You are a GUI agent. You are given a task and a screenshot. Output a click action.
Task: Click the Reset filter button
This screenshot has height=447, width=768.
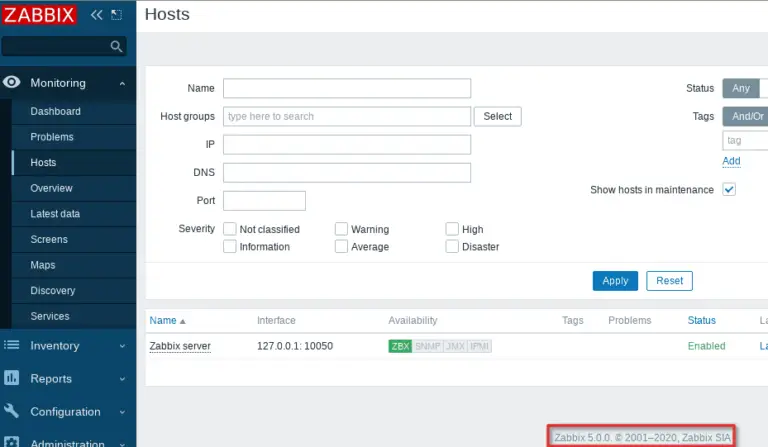tap(669, 281)
